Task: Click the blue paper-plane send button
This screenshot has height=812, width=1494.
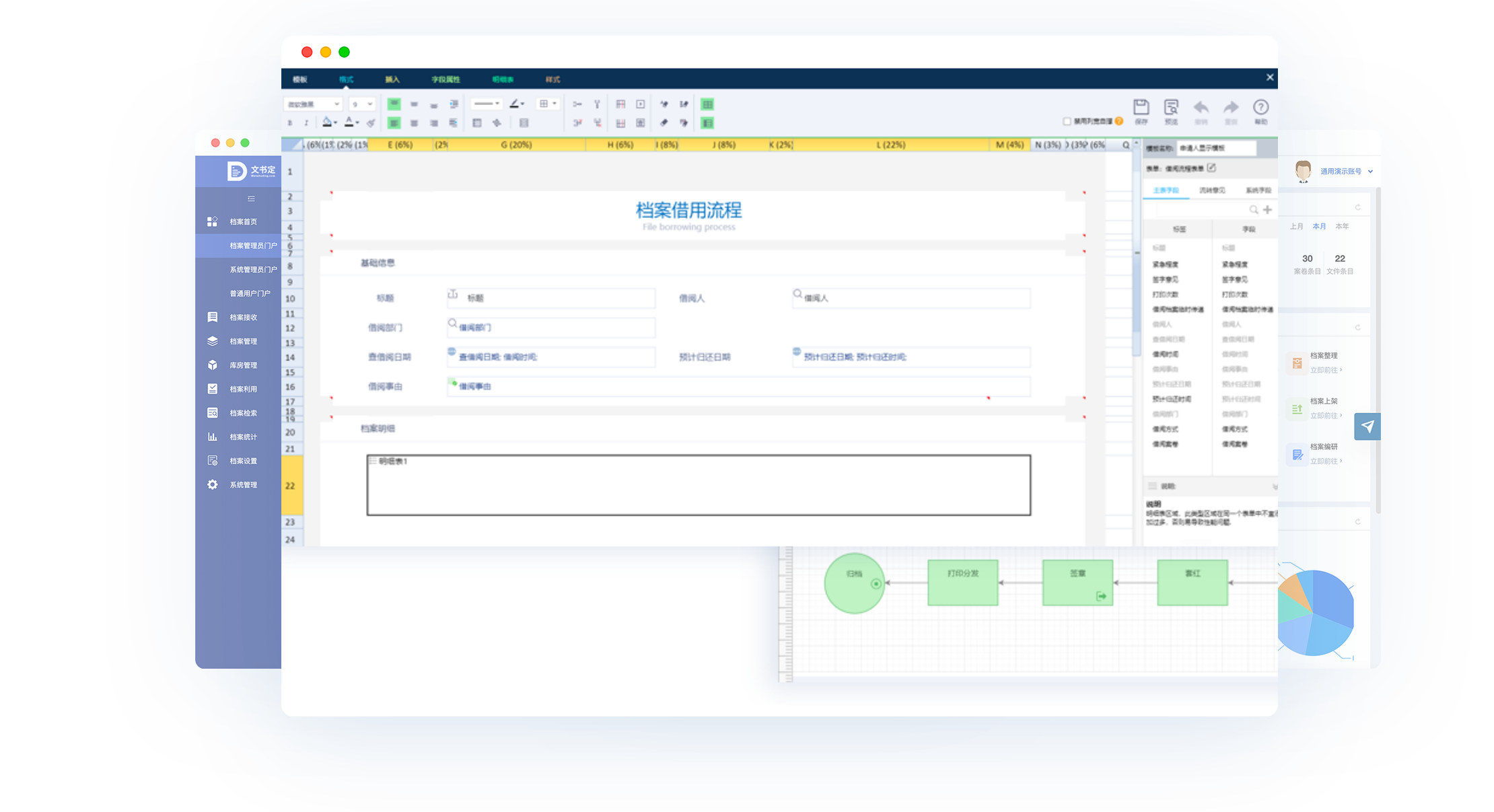Action: click(1367, 427)
